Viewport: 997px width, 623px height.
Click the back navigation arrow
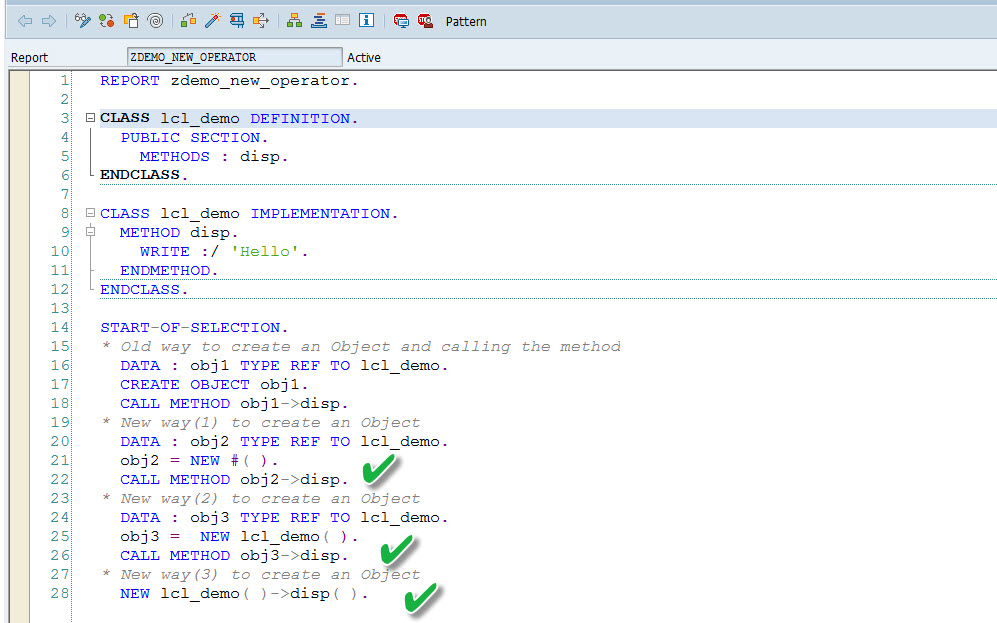coord(23,19)
